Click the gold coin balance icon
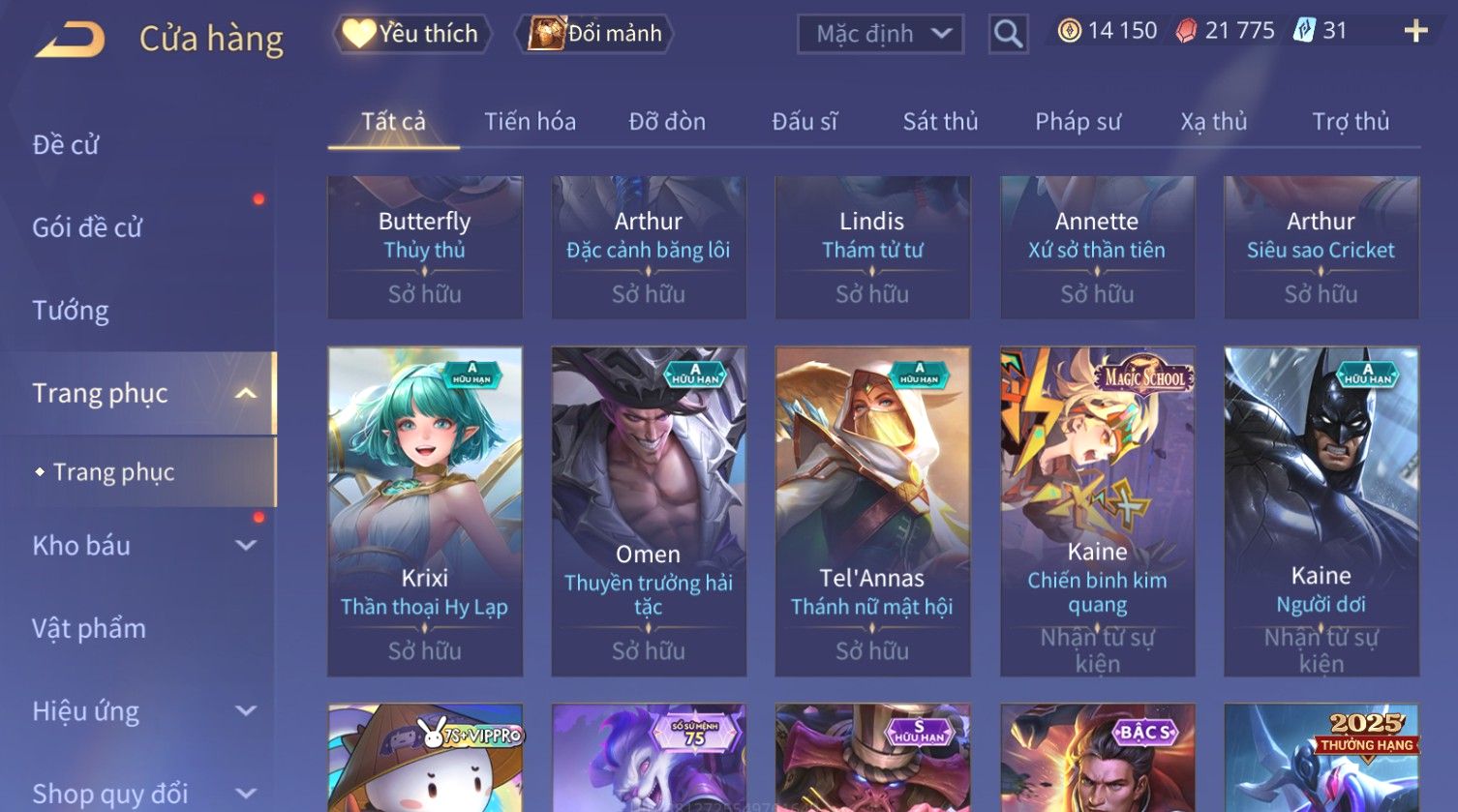Viewport: 1458px width, 812px height. (x=1069, y=31)
